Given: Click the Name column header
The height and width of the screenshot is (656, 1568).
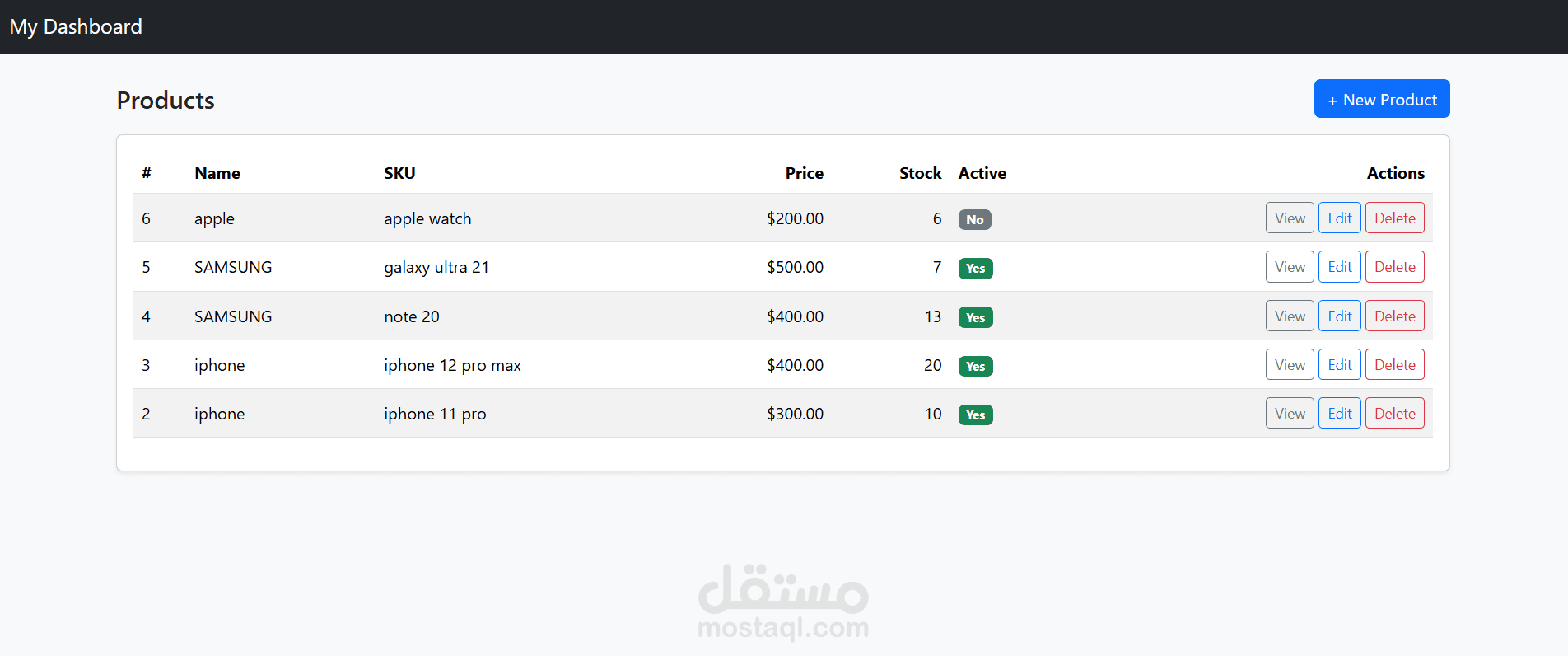Looking at the screenshot, I should [x=217, y=173].
